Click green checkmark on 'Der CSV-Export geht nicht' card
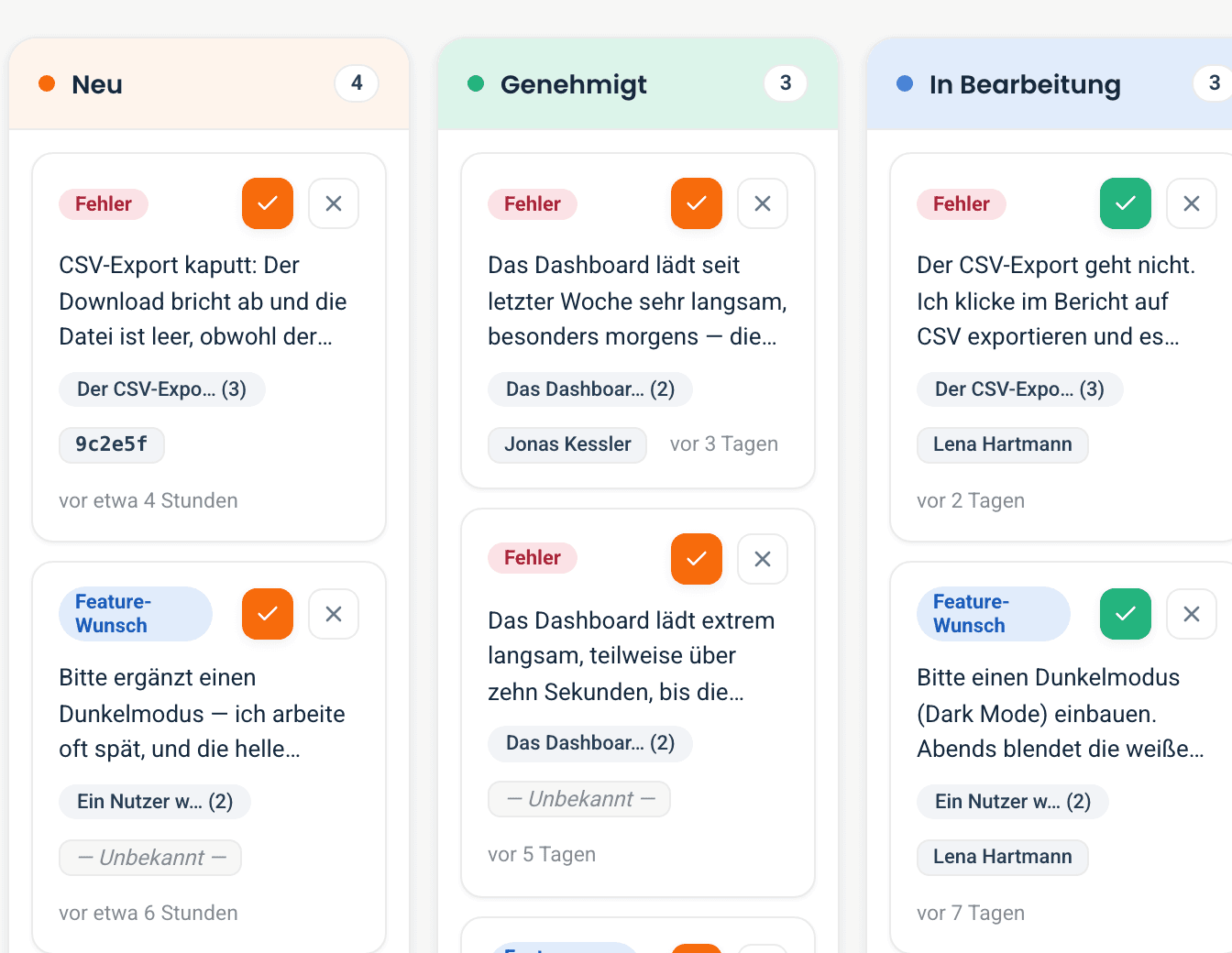Screen dimensions: 1232x953 (1126, 203)
